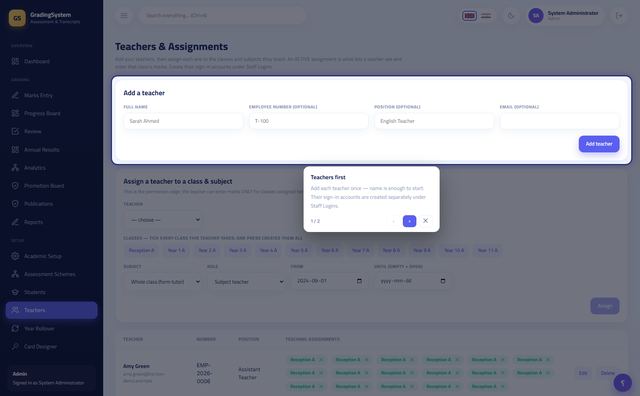Toggle the Year 7 A class chip

[360, 250]
